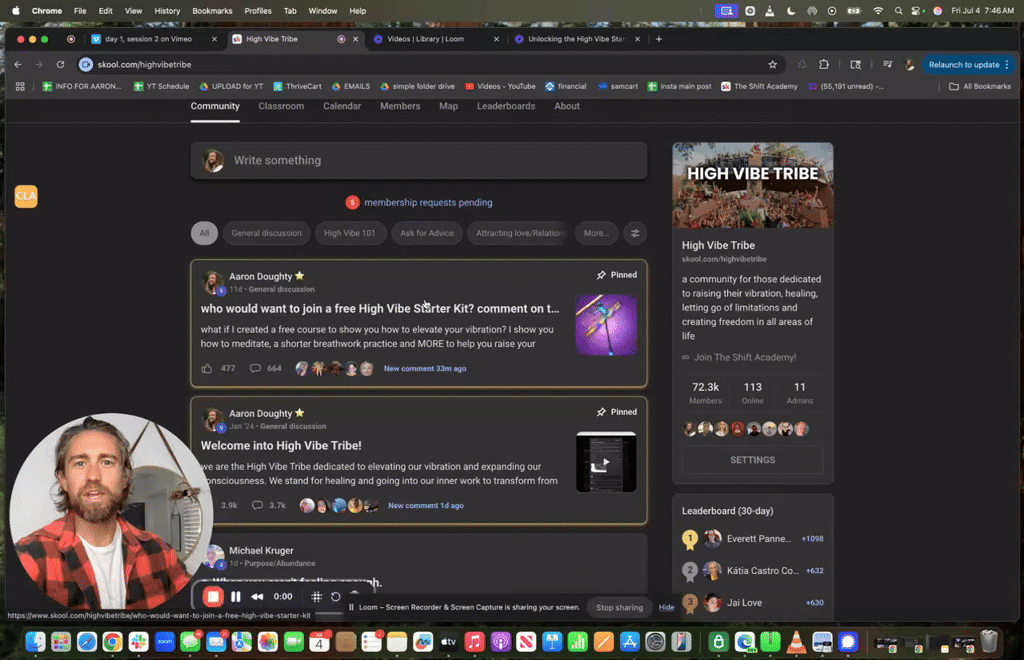This screenshot has width=1024, height=660.
Task: Click the like thumbs-up on Starter Kit post
Action: coord(207,368)
